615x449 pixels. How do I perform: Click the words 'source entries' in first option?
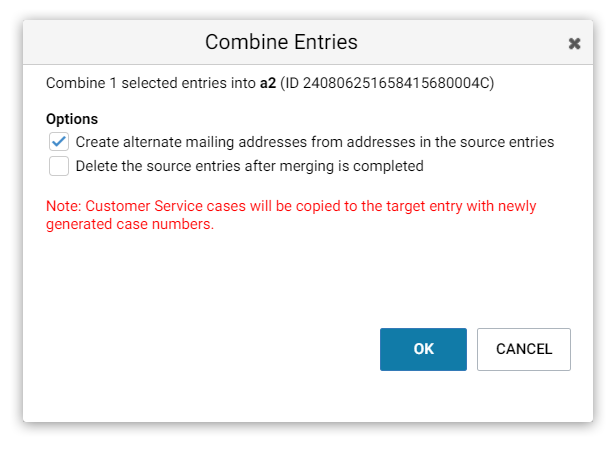pyautogui.click(x=507, y=142)
